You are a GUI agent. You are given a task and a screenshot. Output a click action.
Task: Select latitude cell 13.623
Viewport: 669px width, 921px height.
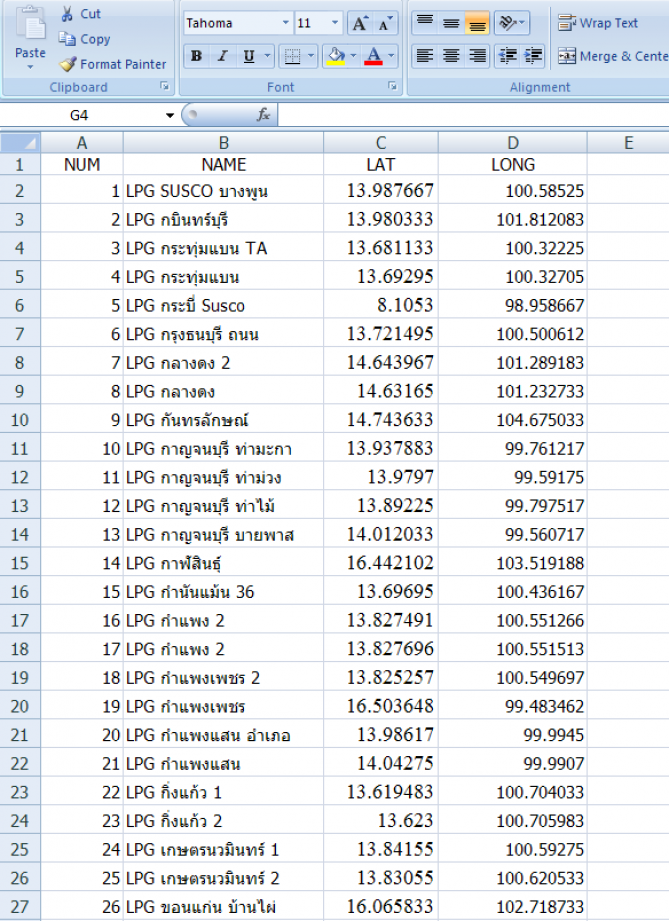[381, 821]
